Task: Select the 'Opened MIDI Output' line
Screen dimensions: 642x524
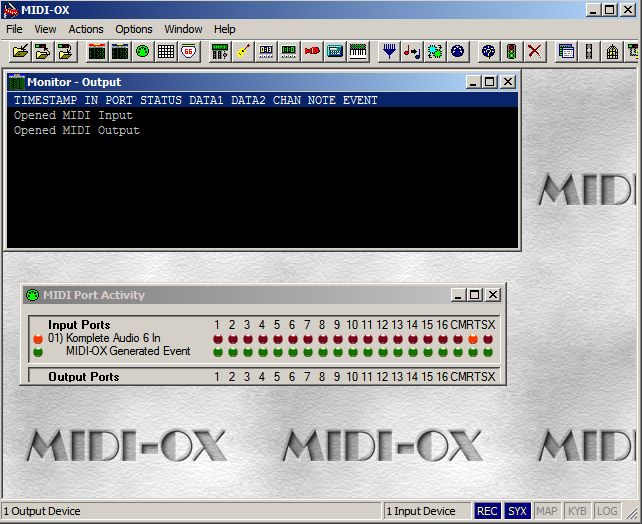Action: tap(77, 131)
